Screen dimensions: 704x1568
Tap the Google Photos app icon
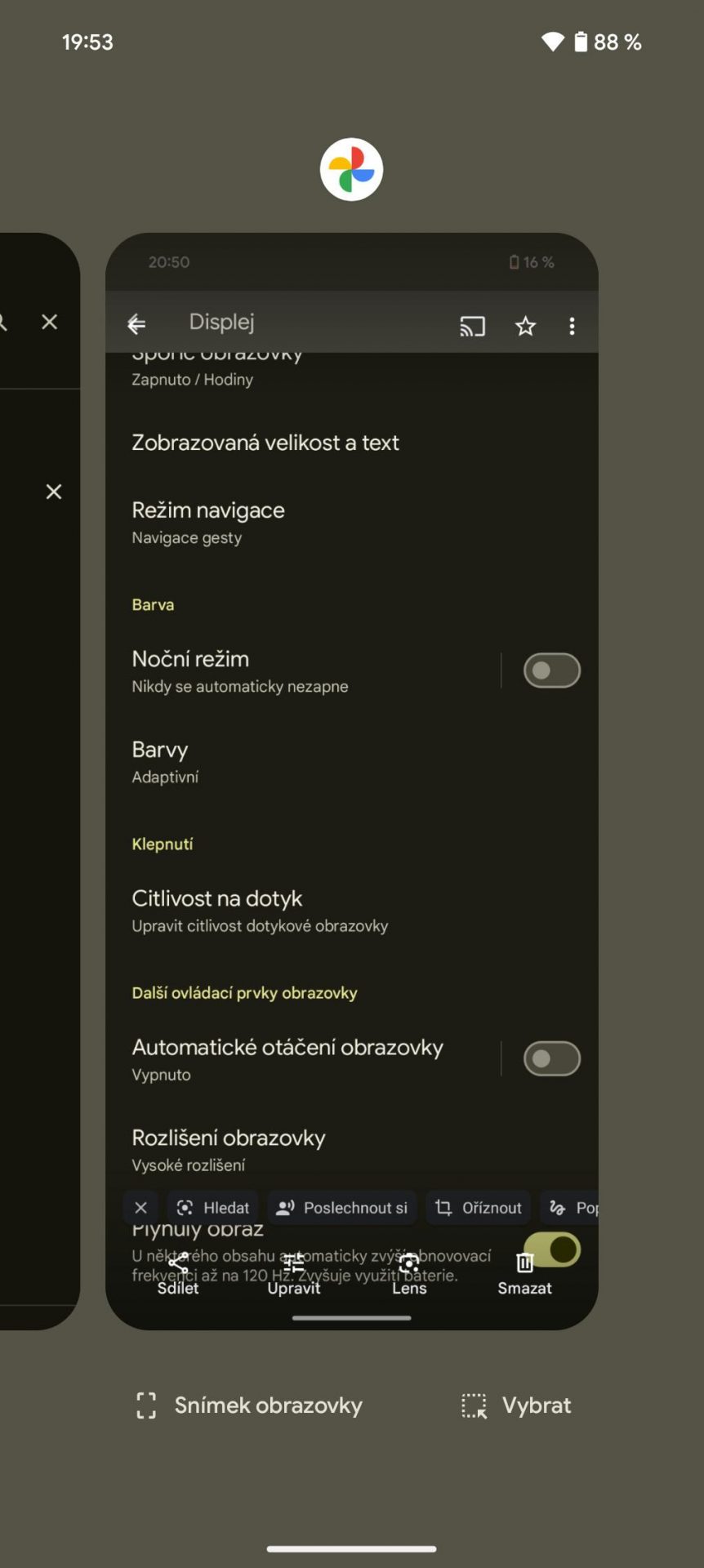click(351, 169)
